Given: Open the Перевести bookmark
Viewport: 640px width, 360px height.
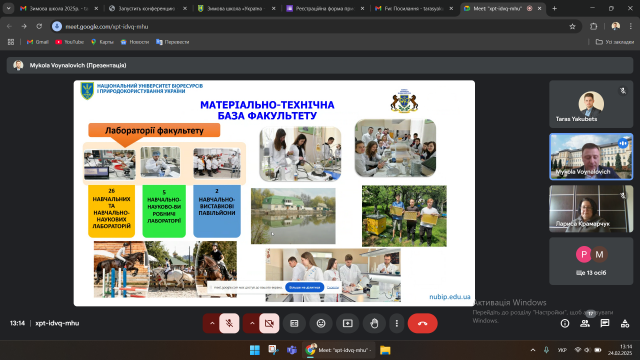Looking at the screenshot, I should (173, 42).
